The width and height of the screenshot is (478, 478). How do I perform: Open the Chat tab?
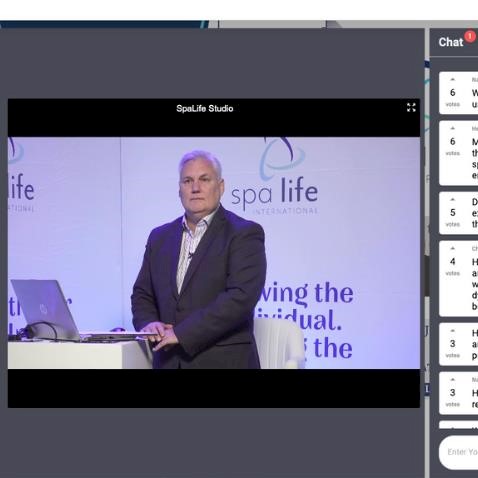coord(451,42)
